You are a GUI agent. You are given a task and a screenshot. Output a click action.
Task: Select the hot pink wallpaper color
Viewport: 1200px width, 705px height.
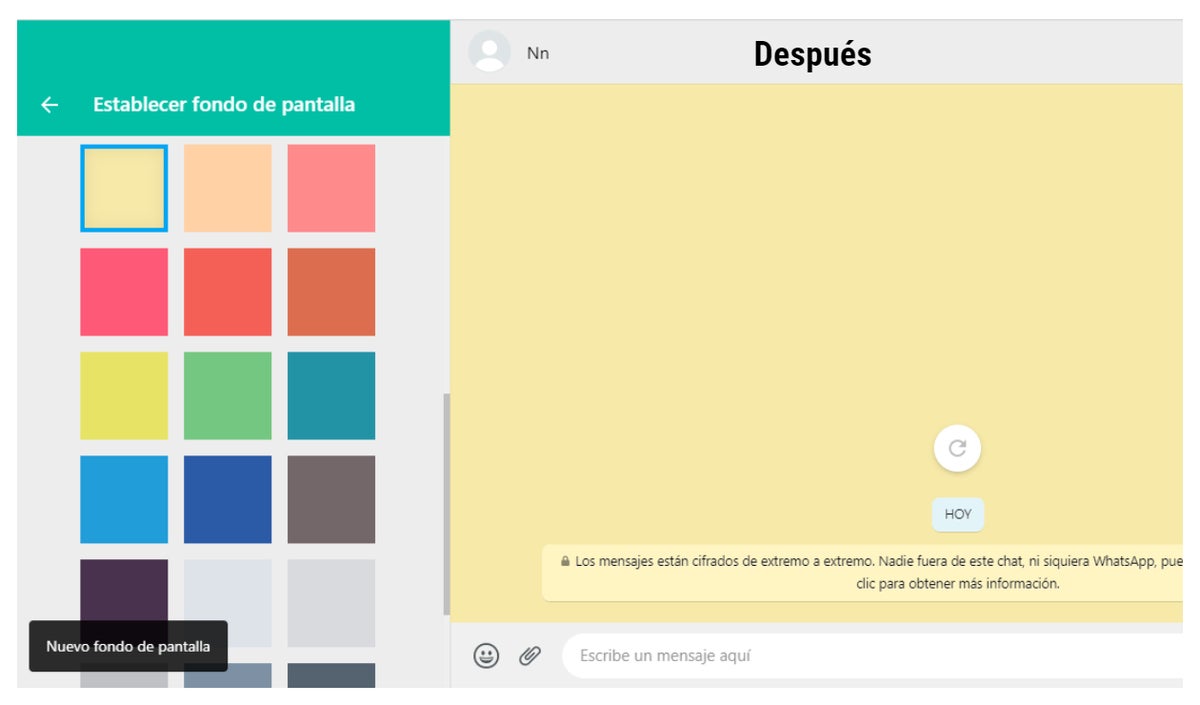(x=124, y=292)
